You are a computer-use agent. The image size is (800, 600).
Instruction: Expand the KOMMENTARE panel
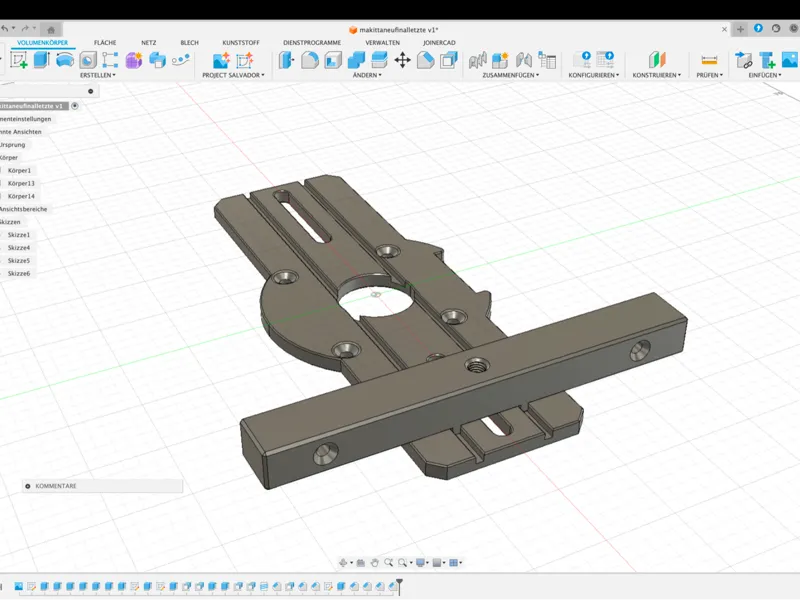tap(28, 486)
